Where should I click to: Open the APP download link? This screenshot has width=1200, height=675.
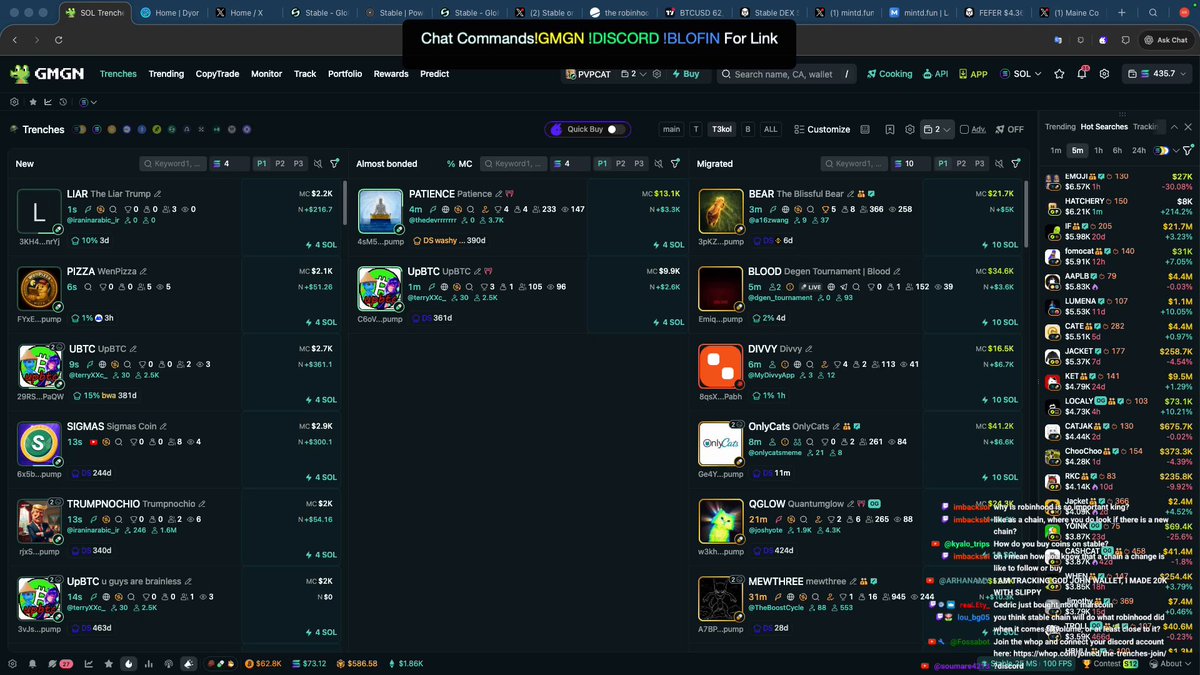973,74
